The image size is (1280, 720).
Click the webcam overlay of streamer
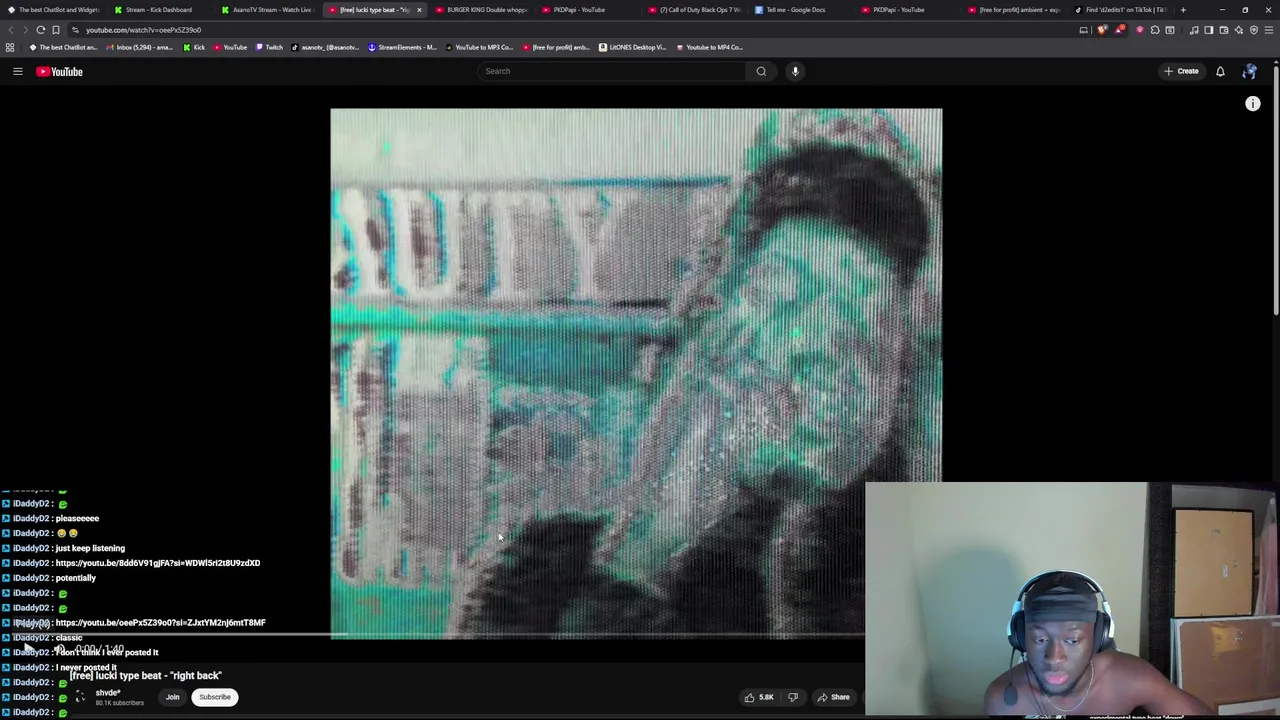coord(1072,600)
